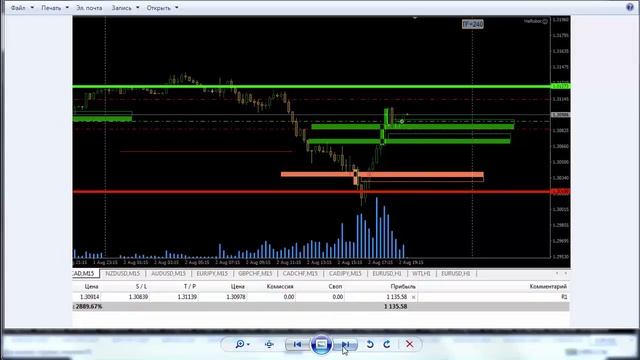This screenshot has height=360, width=640.
Task: Click the current price value 1.30978
Action: tap(236, 297)
